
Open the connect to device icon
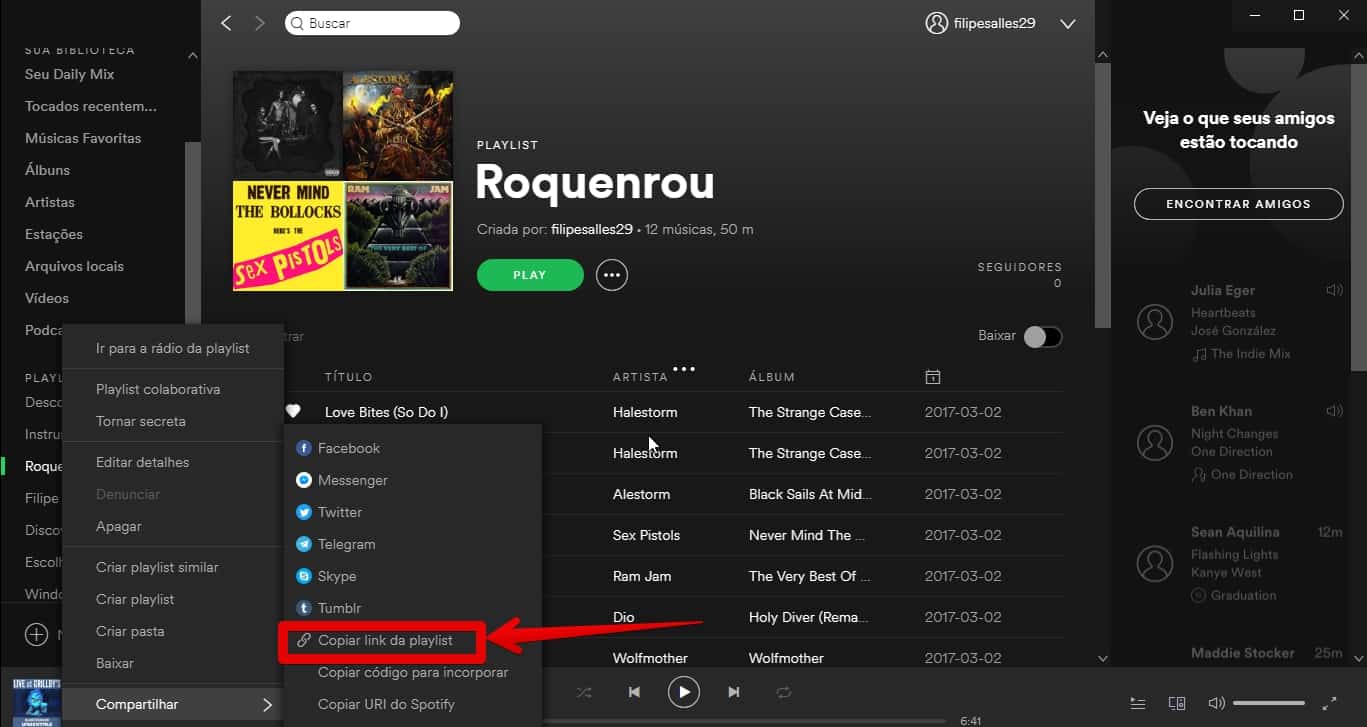tap(1177, 703)
